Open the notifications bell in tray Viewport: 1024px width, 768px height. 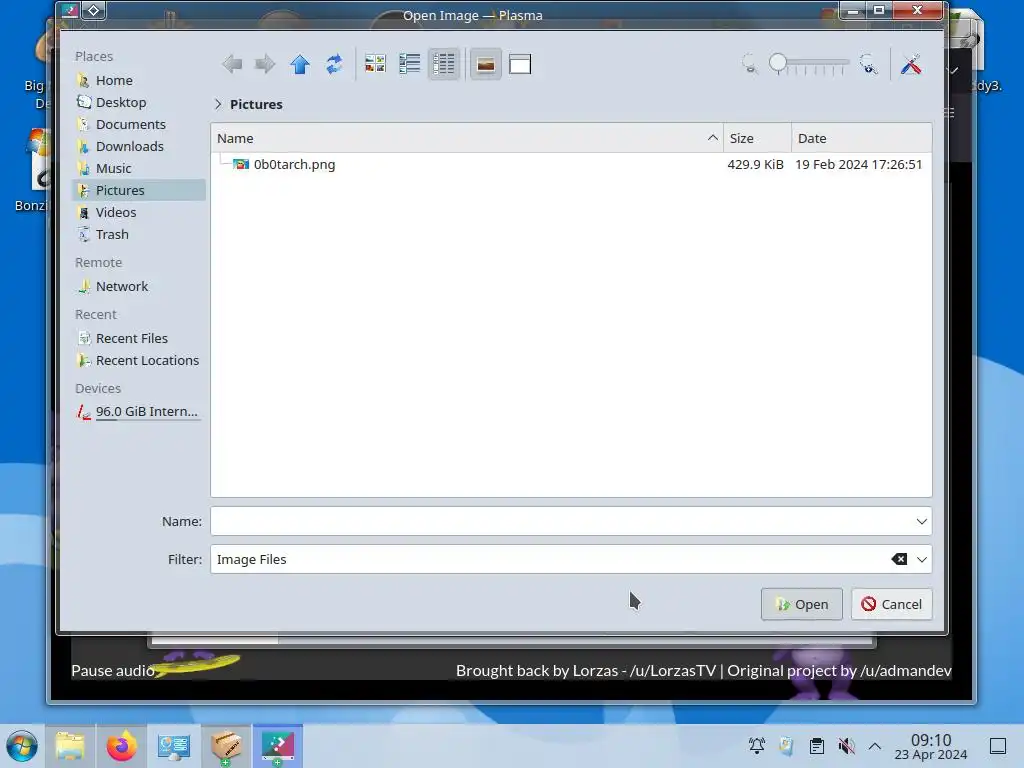[757, 745]
